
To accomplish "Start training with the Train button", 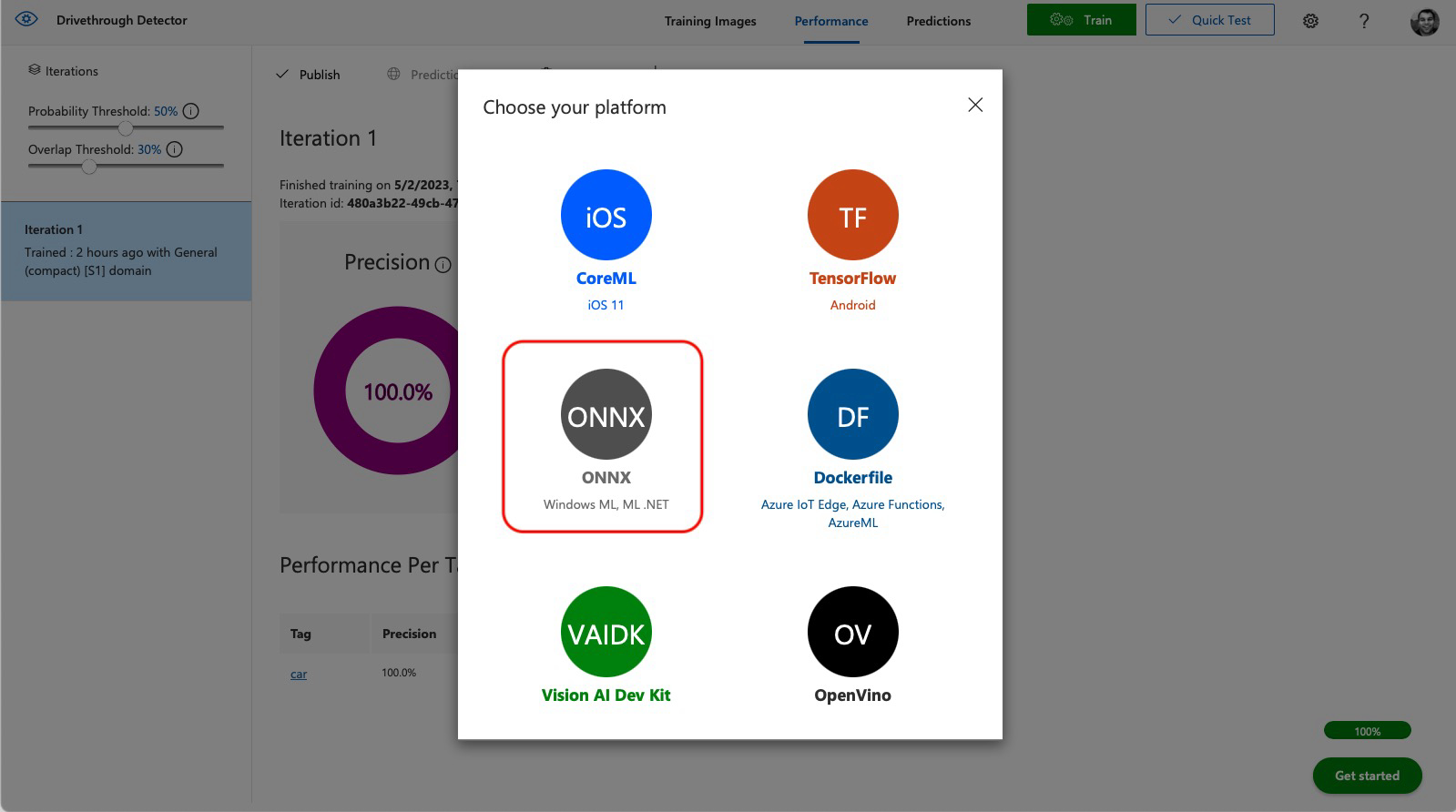I will click(x=1082, y=20).
